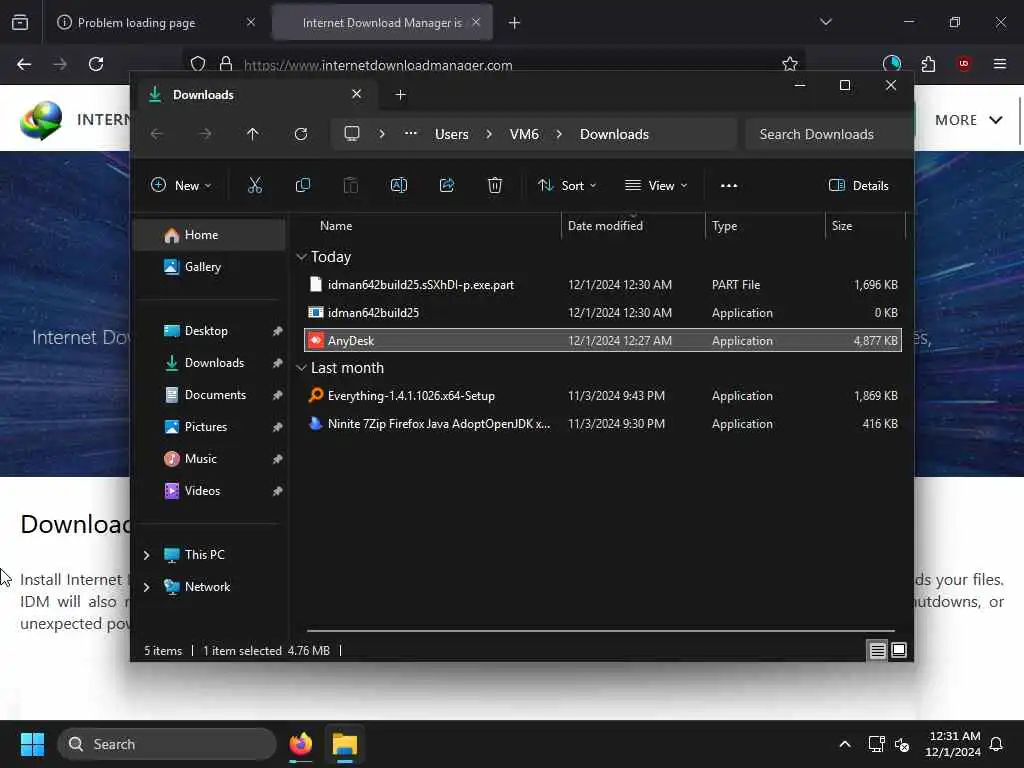Sort by the Type column header

pos(765,226)
